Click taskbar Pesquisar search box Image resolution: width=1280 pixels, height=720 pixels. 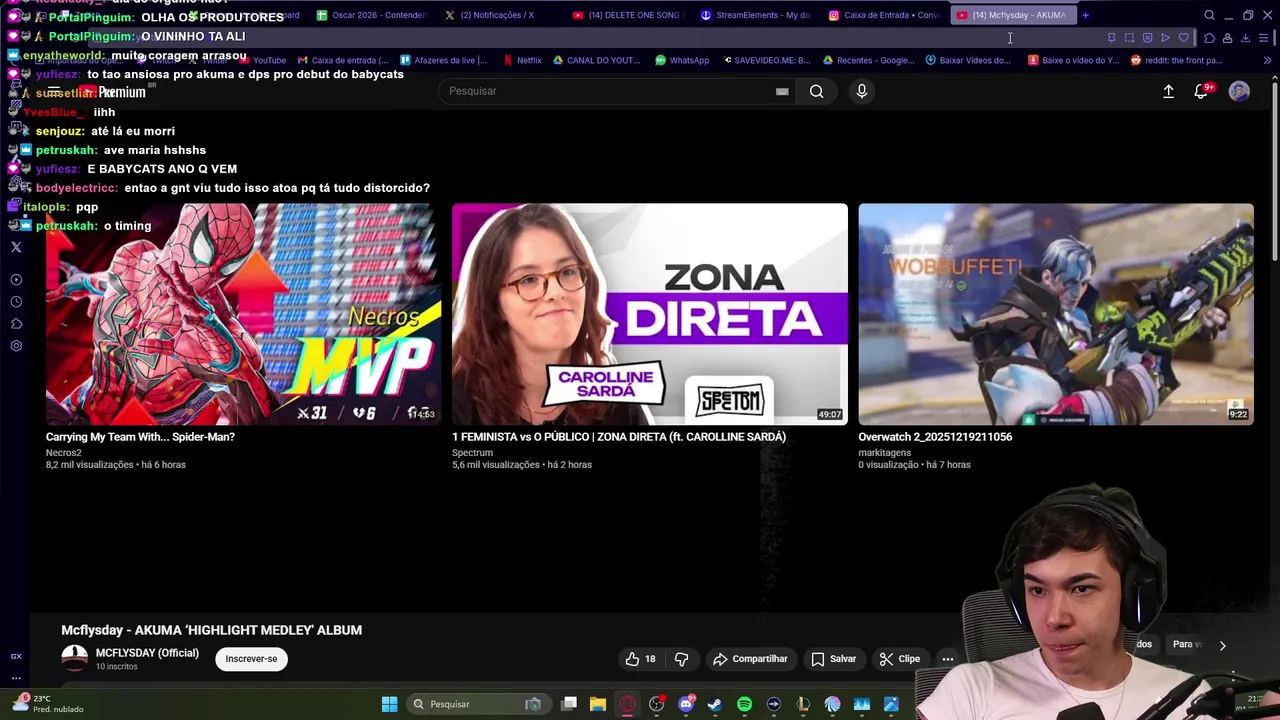[477, 704]
